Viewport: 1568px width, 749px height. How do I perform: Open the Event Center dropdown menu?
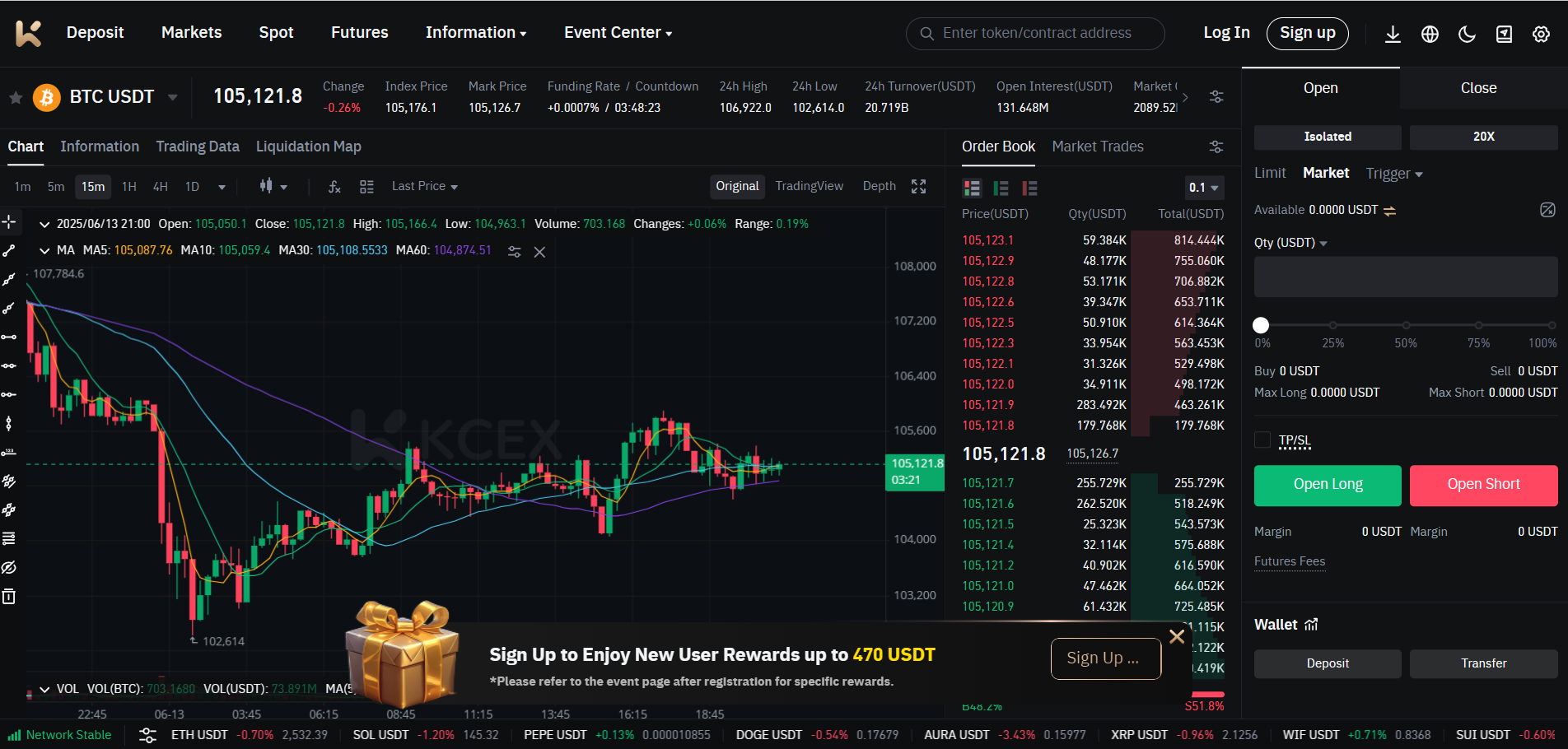tap(618, 33)
